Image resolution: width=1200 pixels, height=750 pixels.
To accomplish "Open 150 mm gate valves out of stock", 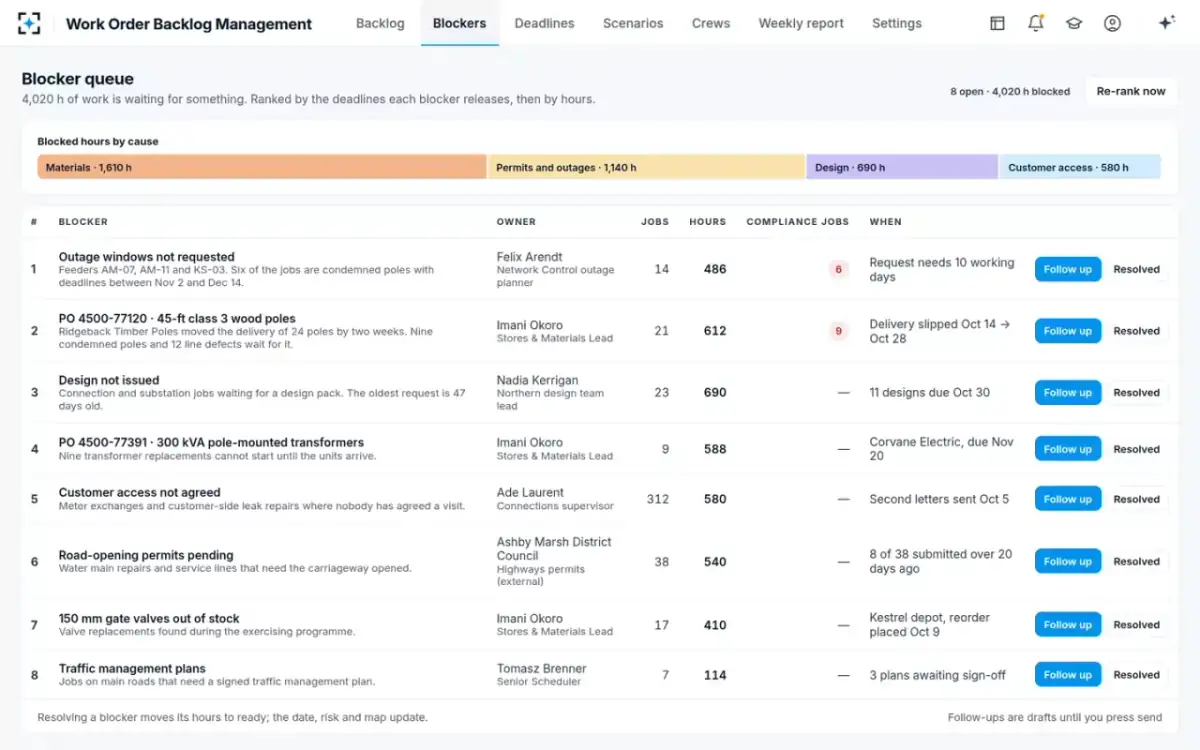I will click(149, 618).
